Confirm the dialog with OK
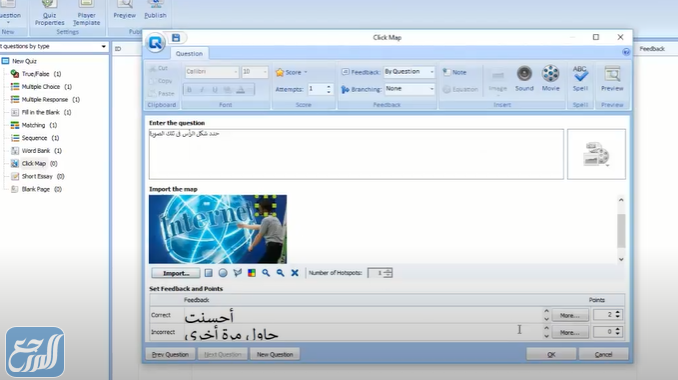 coord(551,354)
